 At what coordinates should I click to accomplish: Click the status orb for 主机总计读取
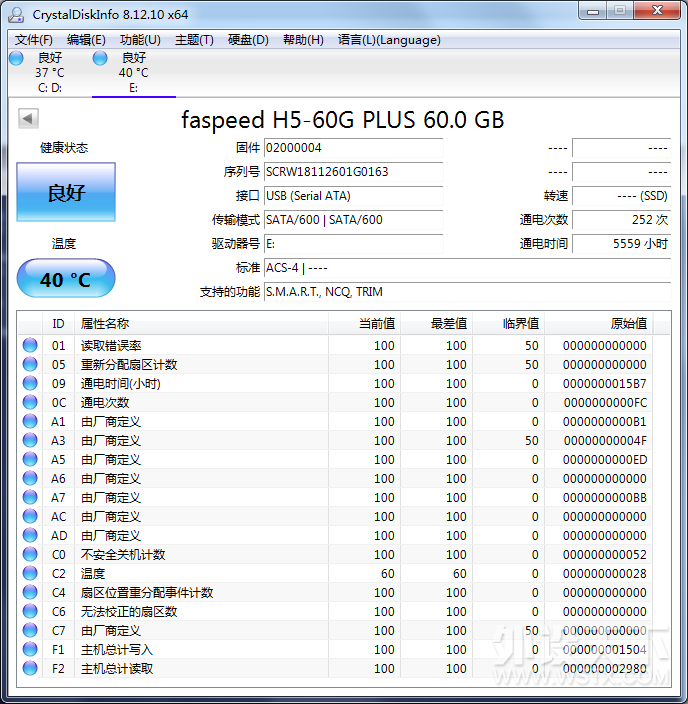30,669
